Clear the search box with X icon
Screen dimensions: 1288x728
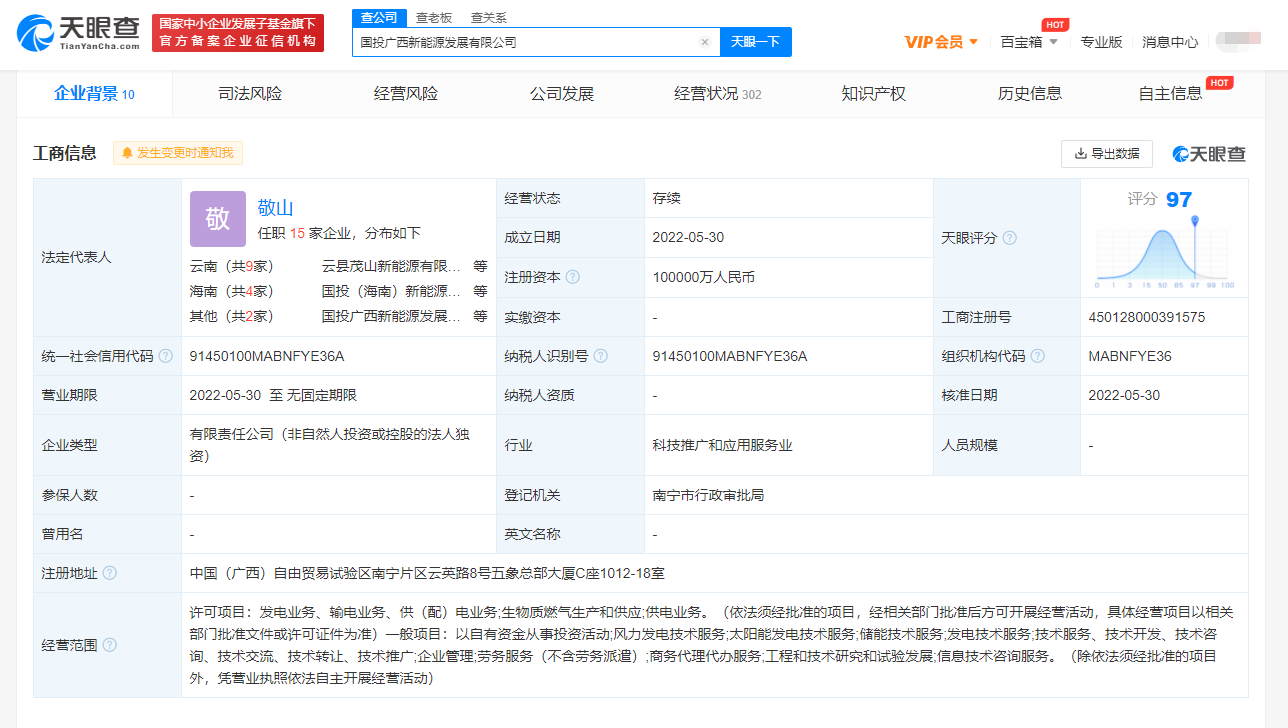pyautogui.click(x=704, y=42)
